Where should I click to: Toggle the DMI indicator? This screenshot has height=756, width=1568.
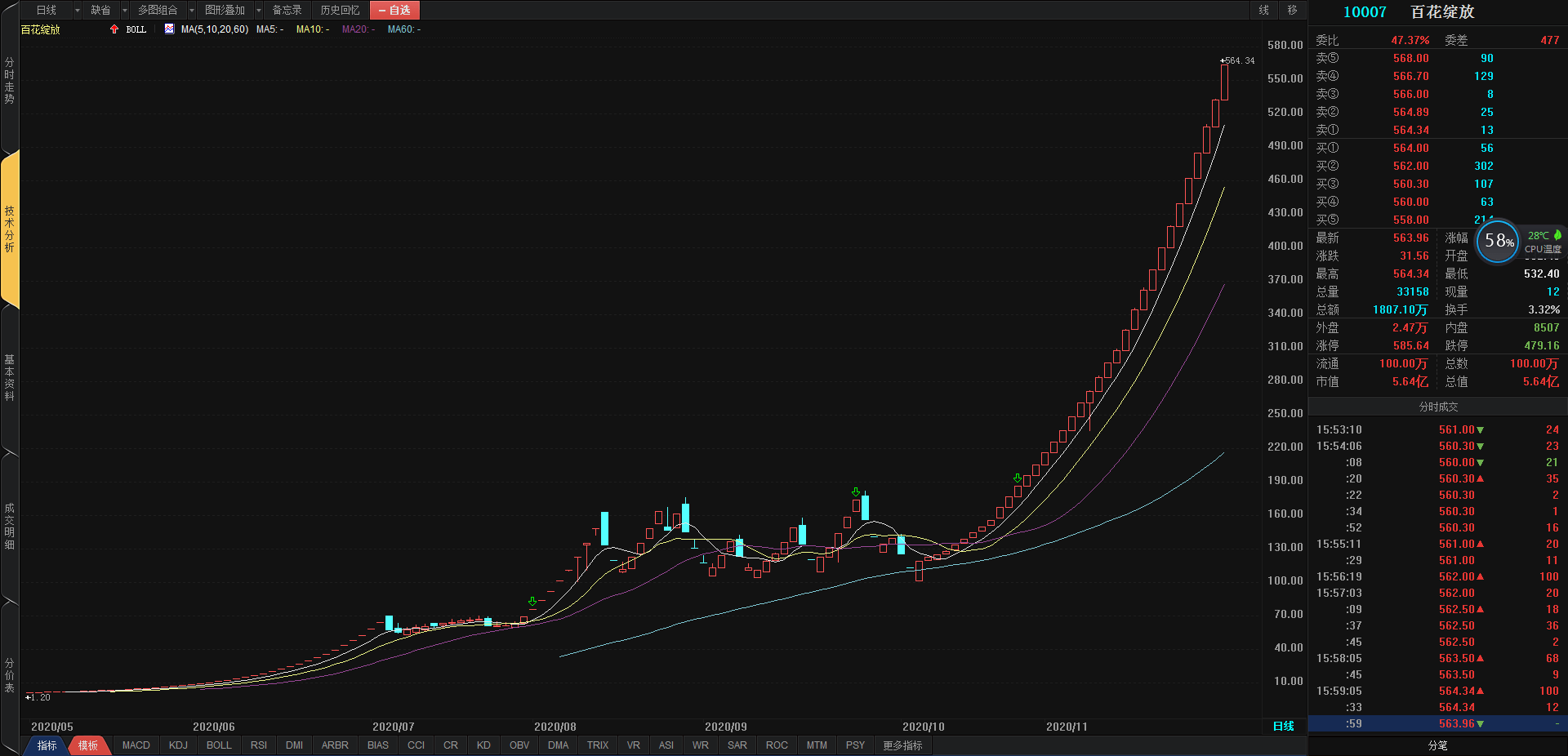coord(295,745)
